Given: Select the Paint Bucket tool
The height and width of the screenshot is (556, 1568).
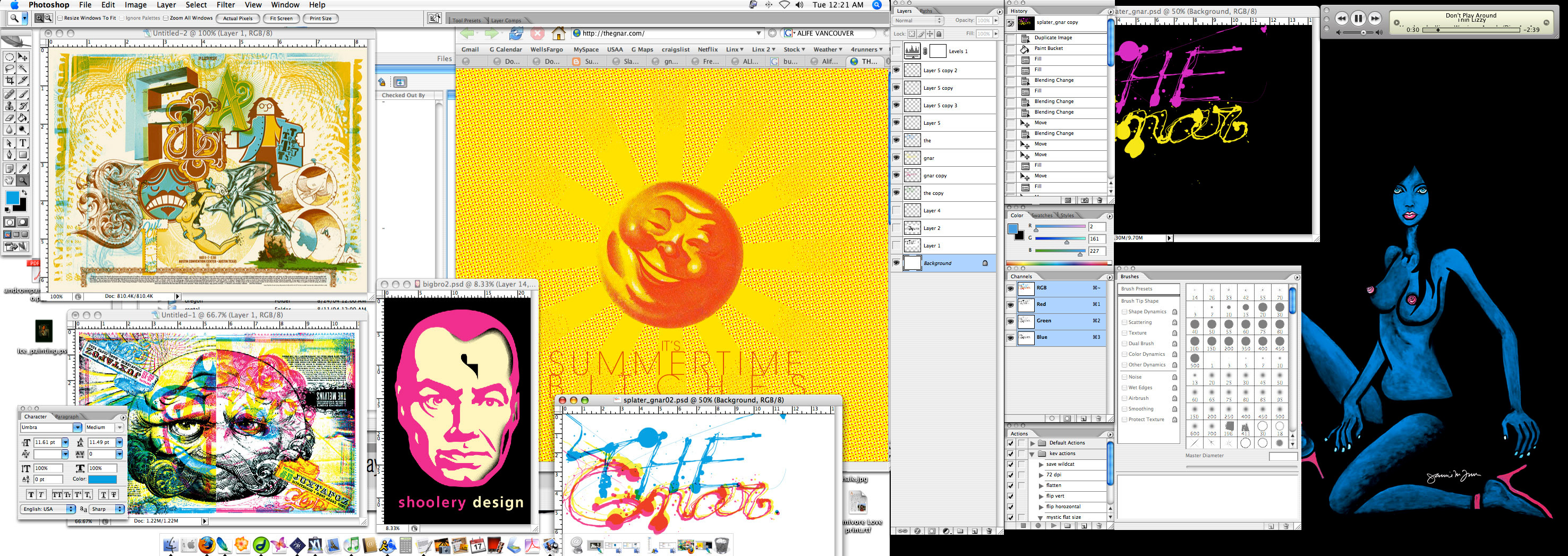Looking at the screenshot, I should point(22,117).
